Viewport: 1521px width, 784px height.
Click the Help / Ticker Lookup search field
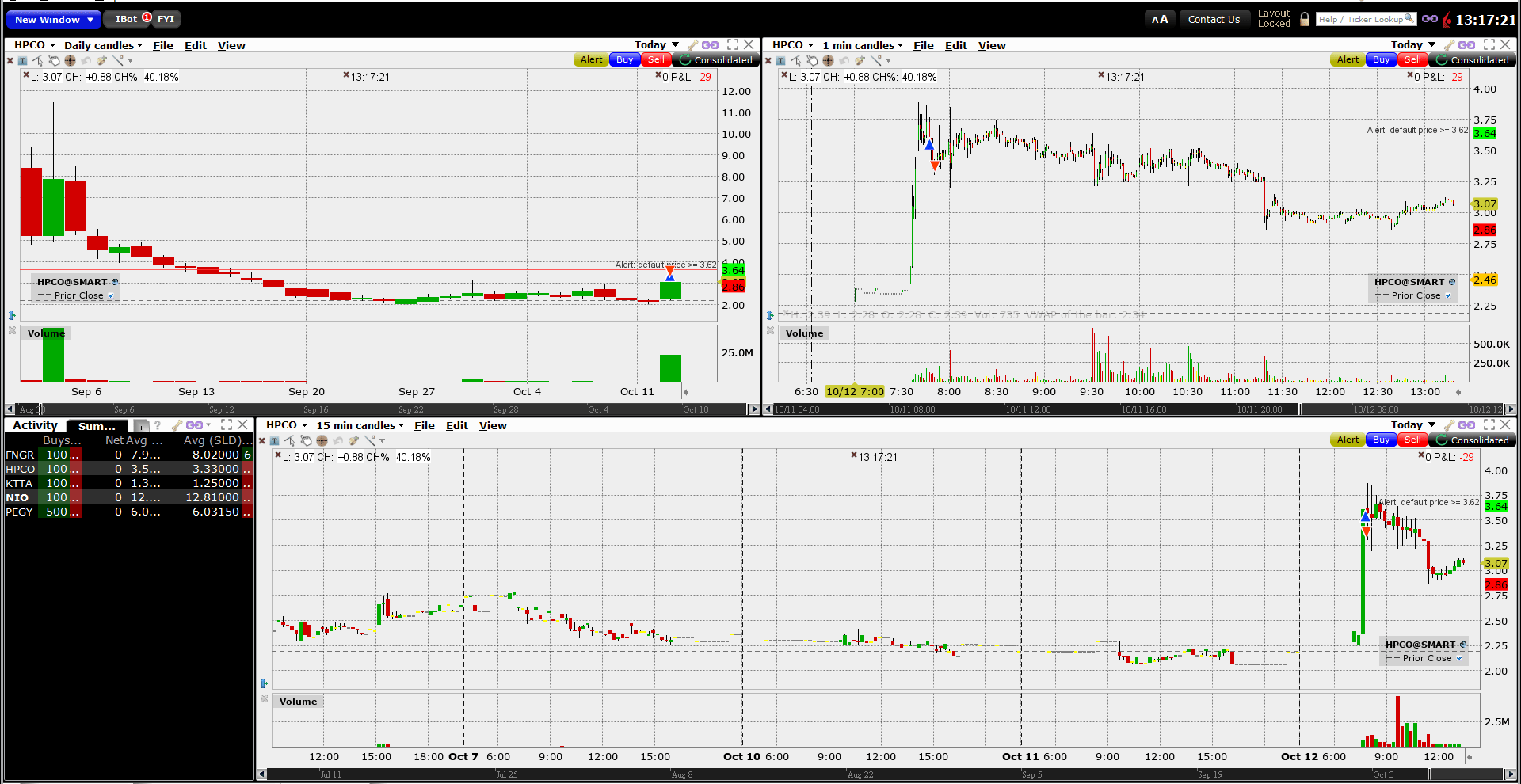[x=1366, y=19]
